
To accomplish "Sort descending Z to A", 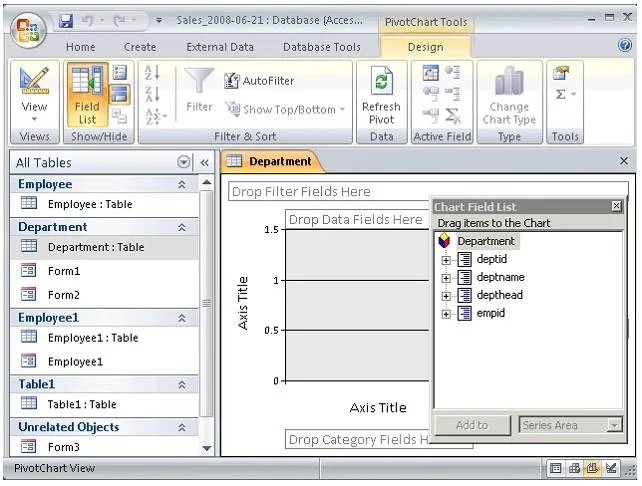I will [152, 94].
